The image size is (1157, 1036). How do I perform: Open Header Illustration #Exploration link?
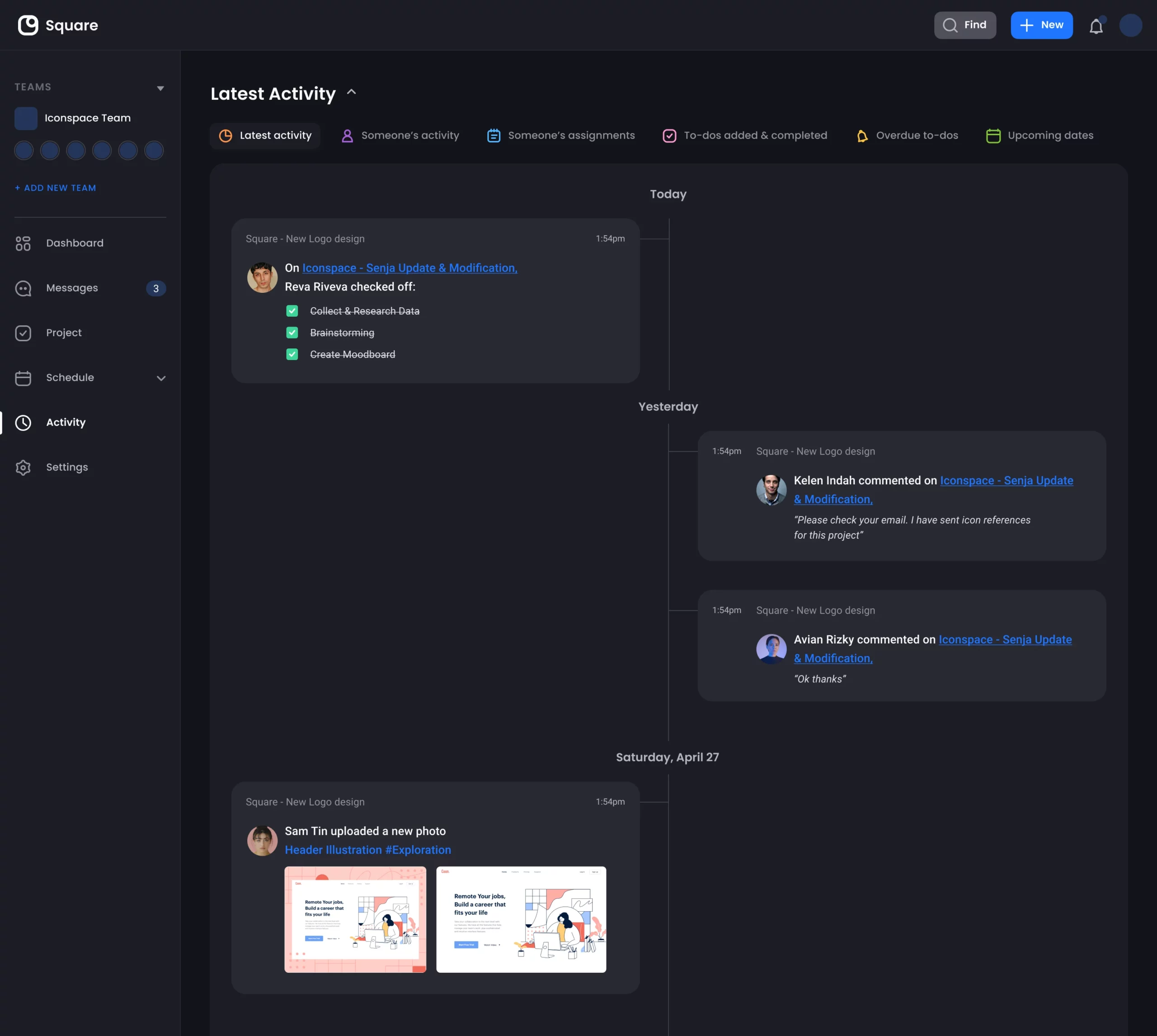(x=368, y=850)
